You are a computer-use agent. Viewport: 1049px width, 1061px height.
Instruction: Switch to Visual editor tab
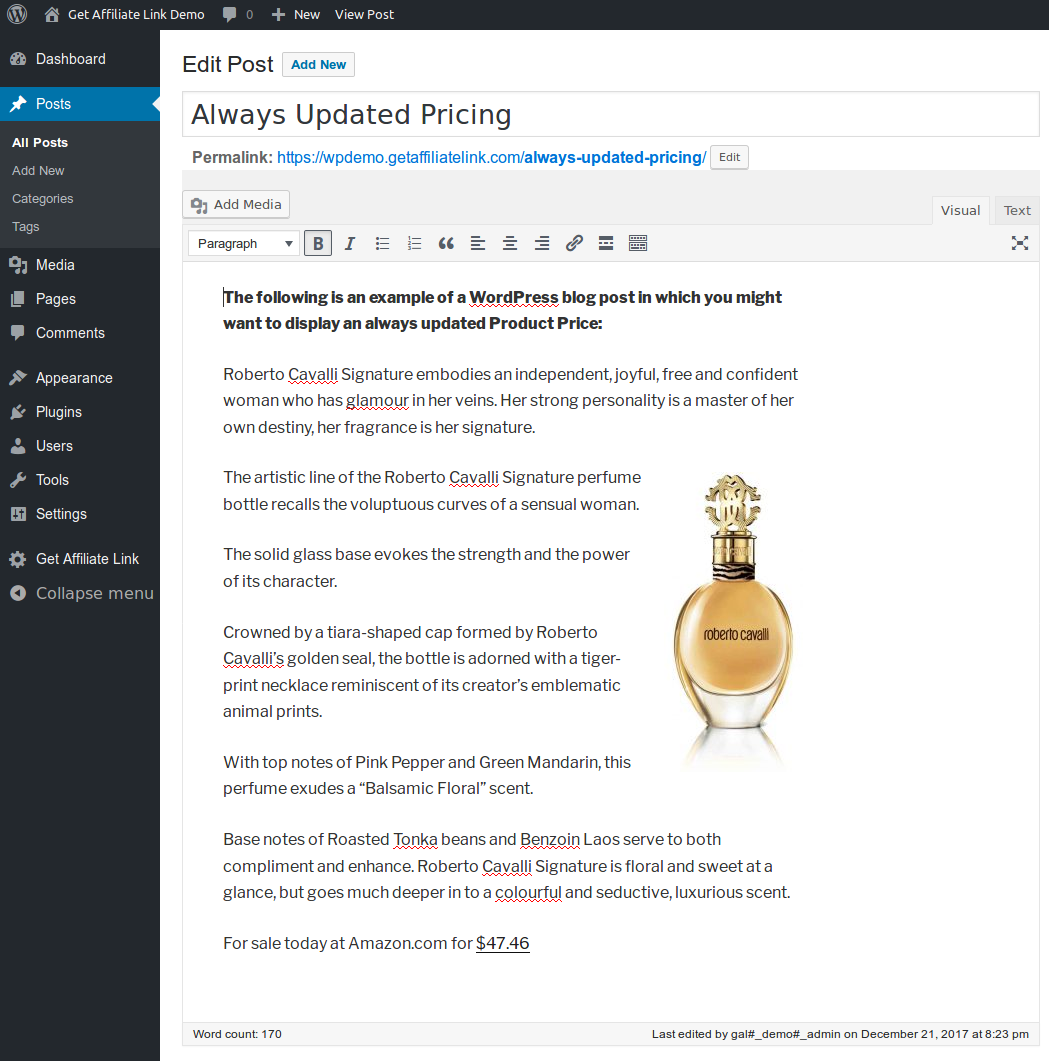coord(960,210)
